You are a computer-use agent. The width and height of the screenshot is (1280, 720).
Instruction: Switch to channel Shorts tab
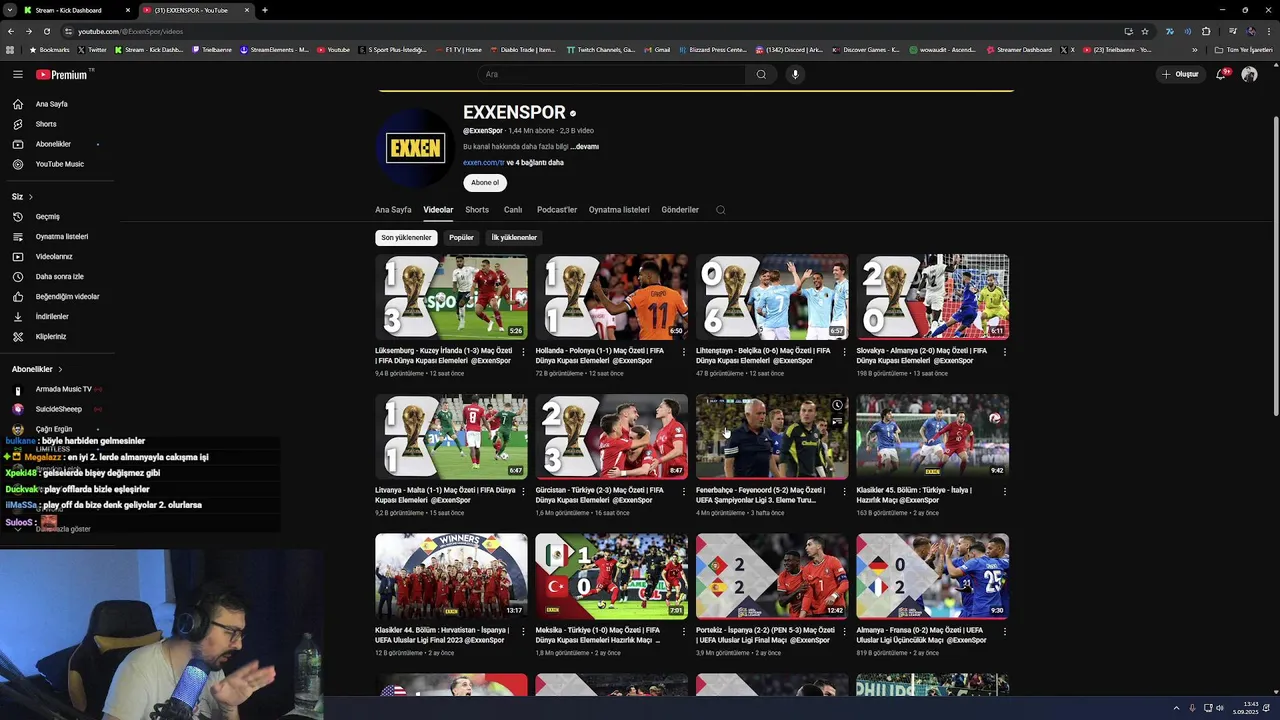pyautogui.click(x=477, y=210)
